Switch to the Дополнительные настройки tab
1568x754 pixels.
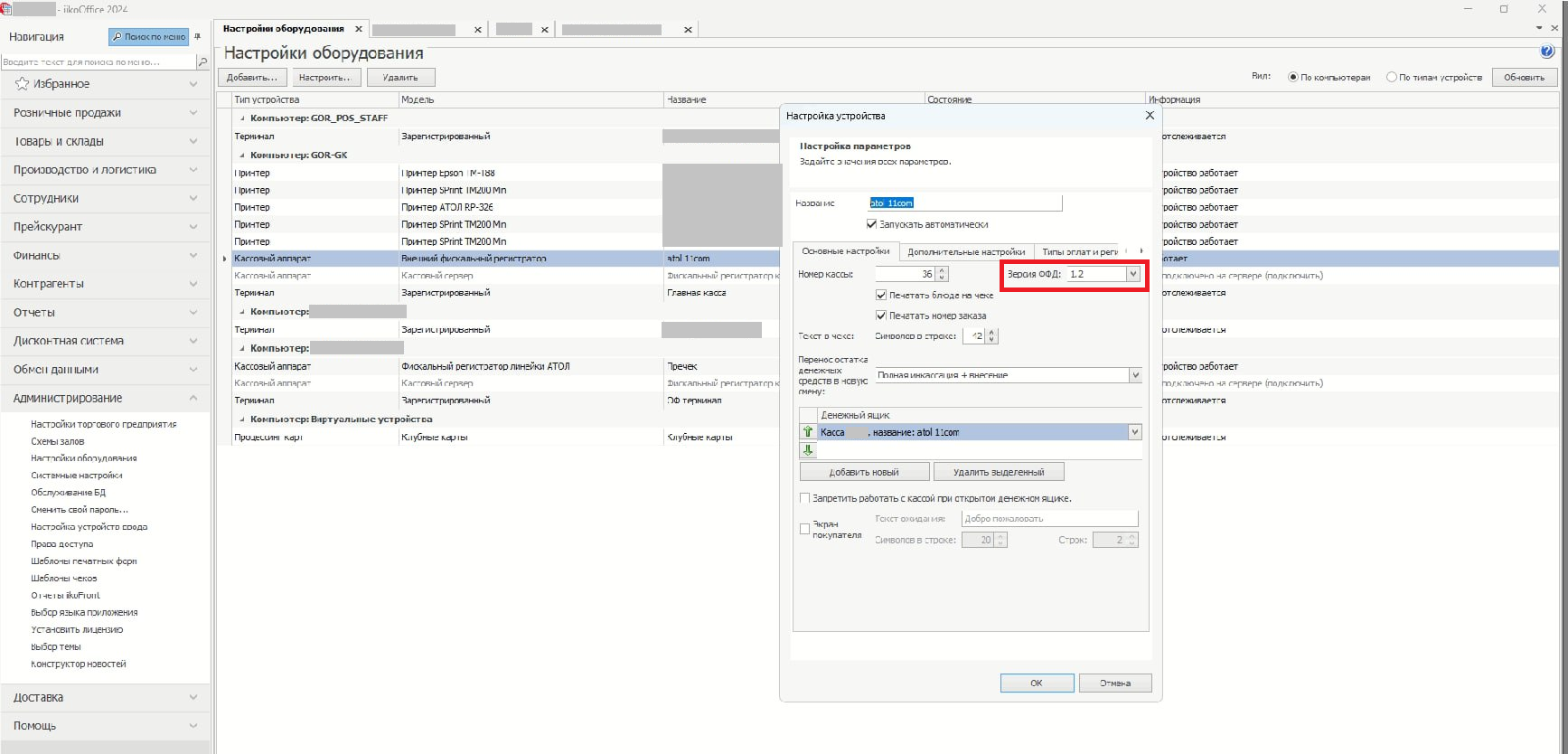click(x=965, y=252)
